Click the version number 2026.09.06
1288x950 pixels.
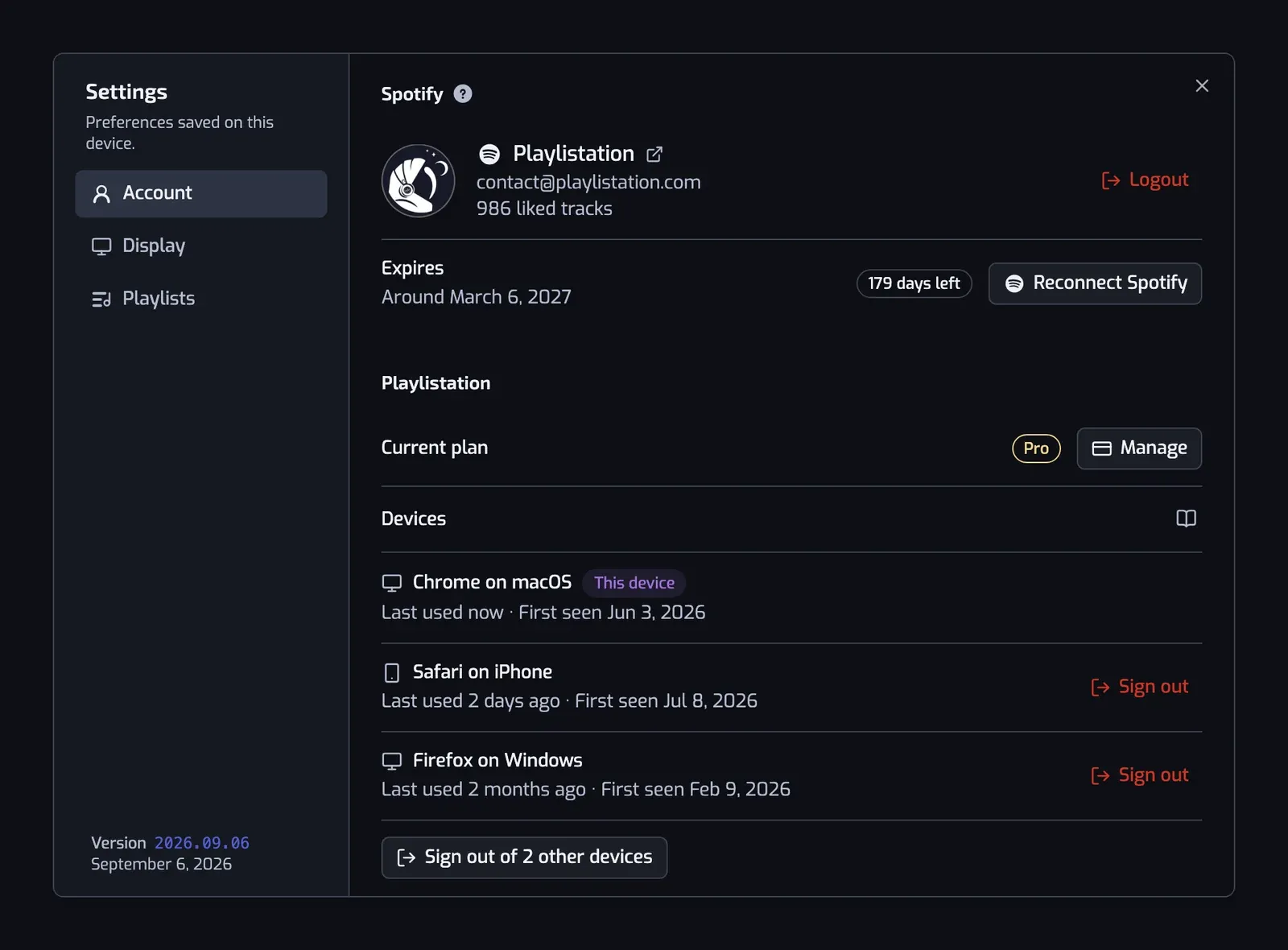(202, 843)
